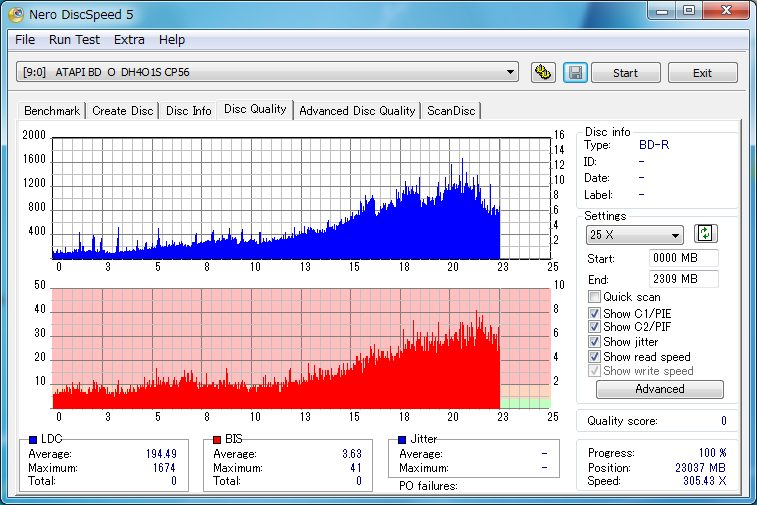Open the File menu
Image resolution: width=757 pixels, height=505 pixels.
coord(25,40)
